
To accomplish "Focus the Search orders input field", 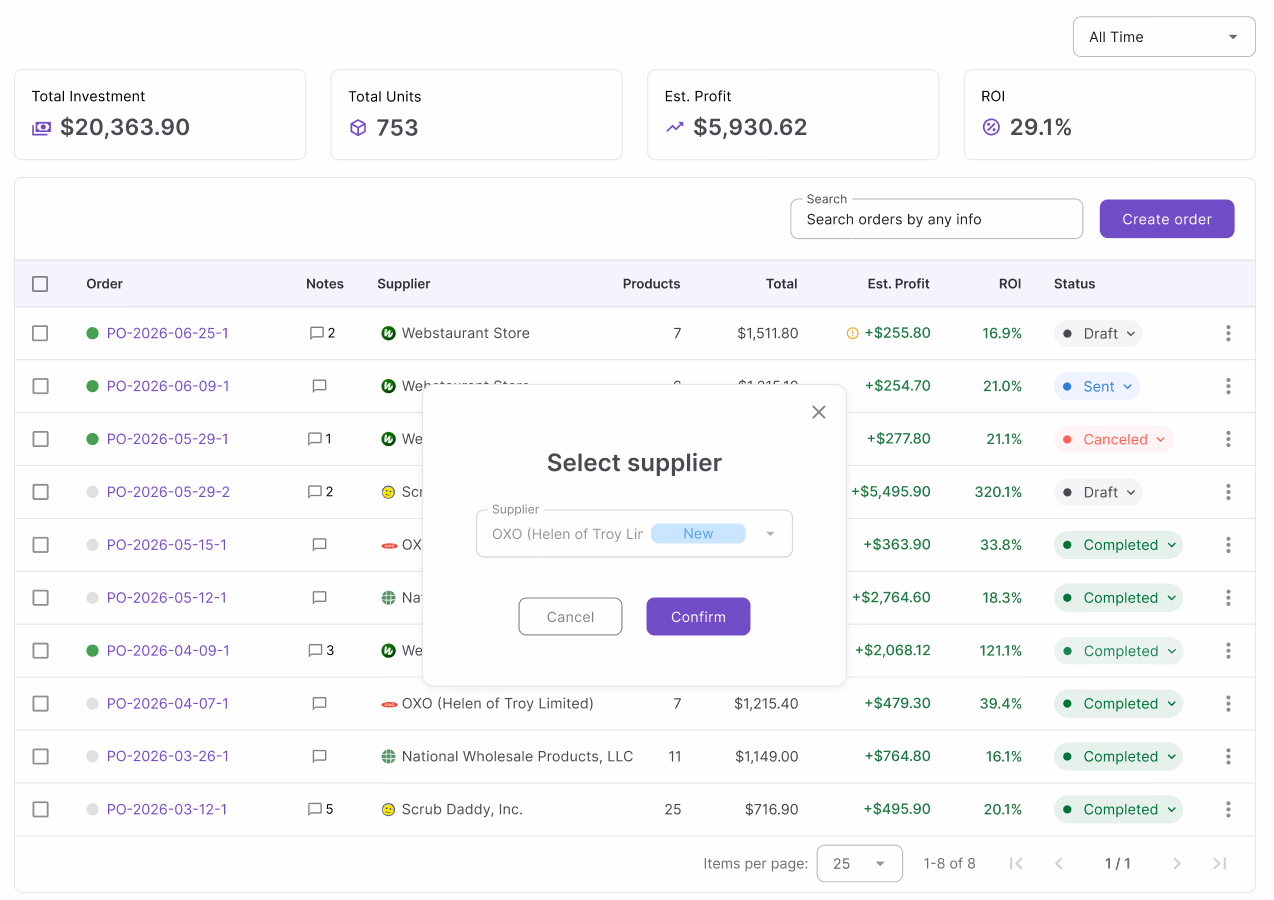I will click(936, 219).
